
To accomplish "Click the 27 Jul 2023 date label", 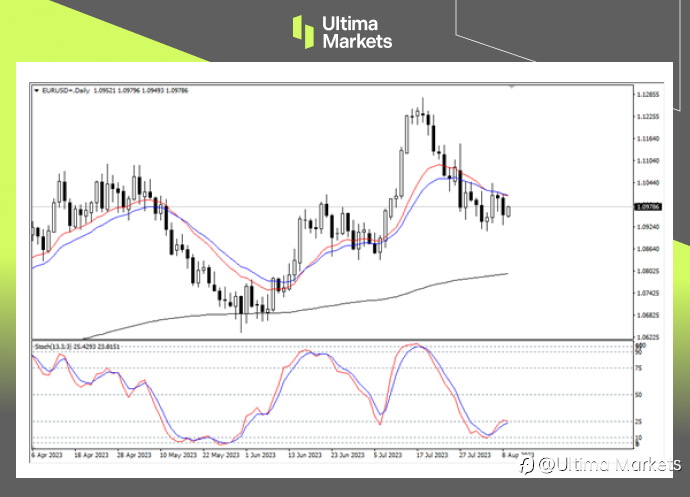I will 475,455.
